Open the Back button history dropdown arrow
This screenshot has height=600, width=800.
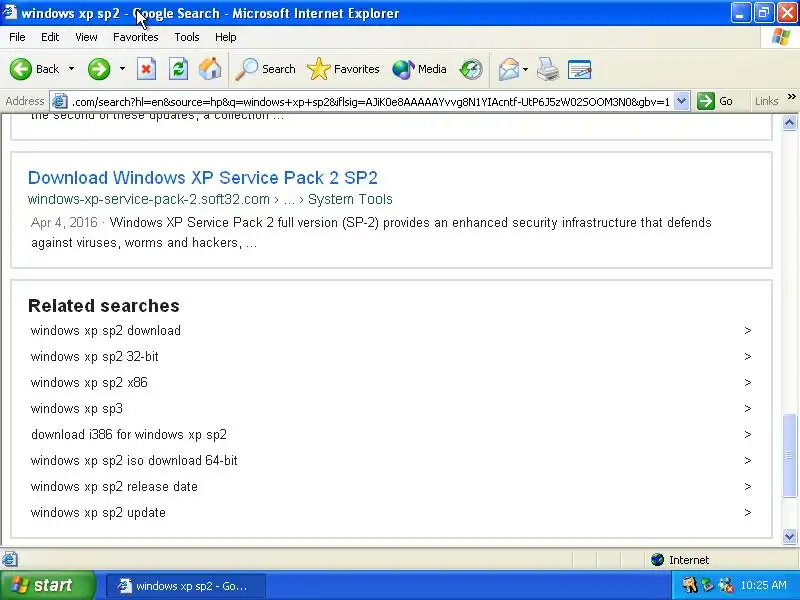pos(71,69)
